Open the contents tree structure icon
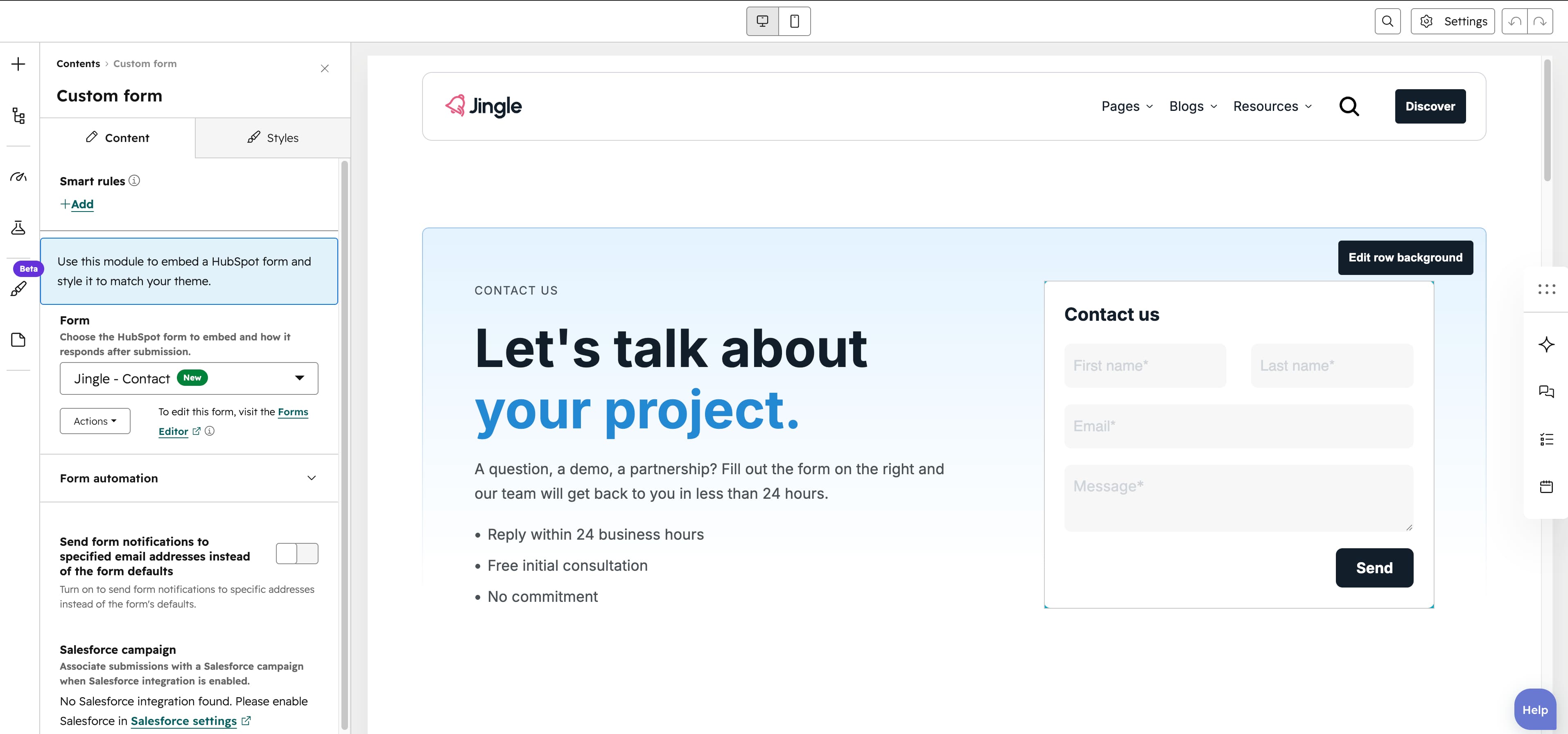Image resolution: width=1568 pixels, height=734 pixels. (x=18, y=115)
